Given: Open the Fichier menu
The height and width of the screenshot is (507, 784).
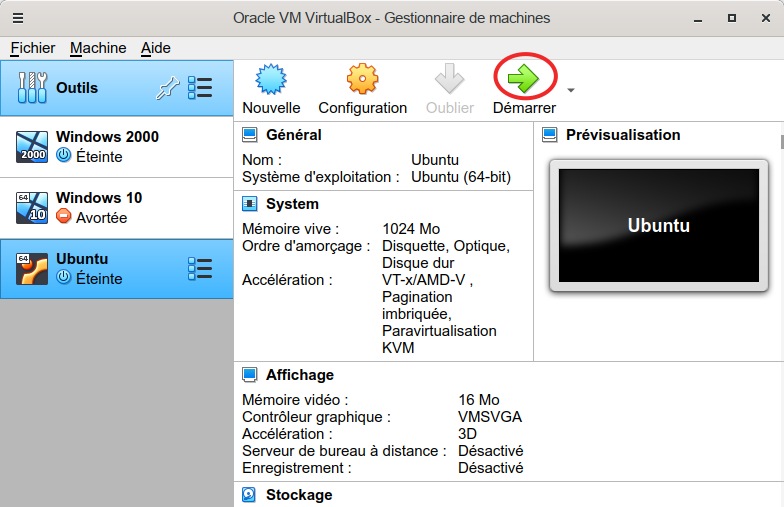Looking at the screenshot, I should (x=33, y=48).
